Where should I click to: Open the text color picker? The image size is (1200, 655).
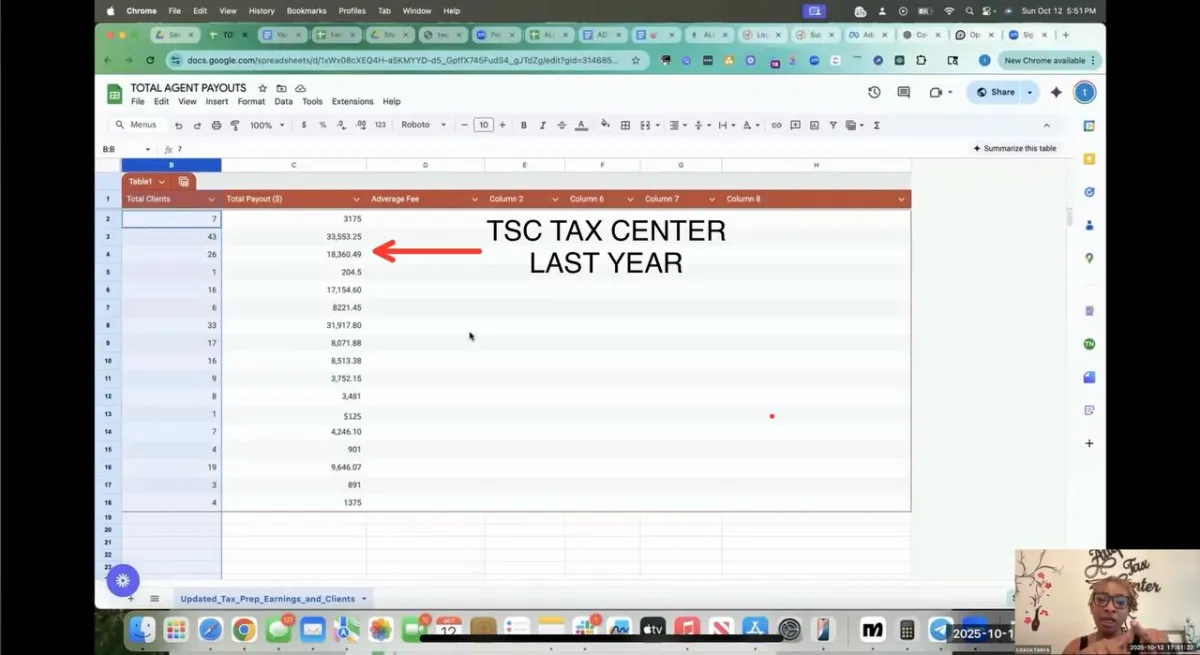click(581, 126)
